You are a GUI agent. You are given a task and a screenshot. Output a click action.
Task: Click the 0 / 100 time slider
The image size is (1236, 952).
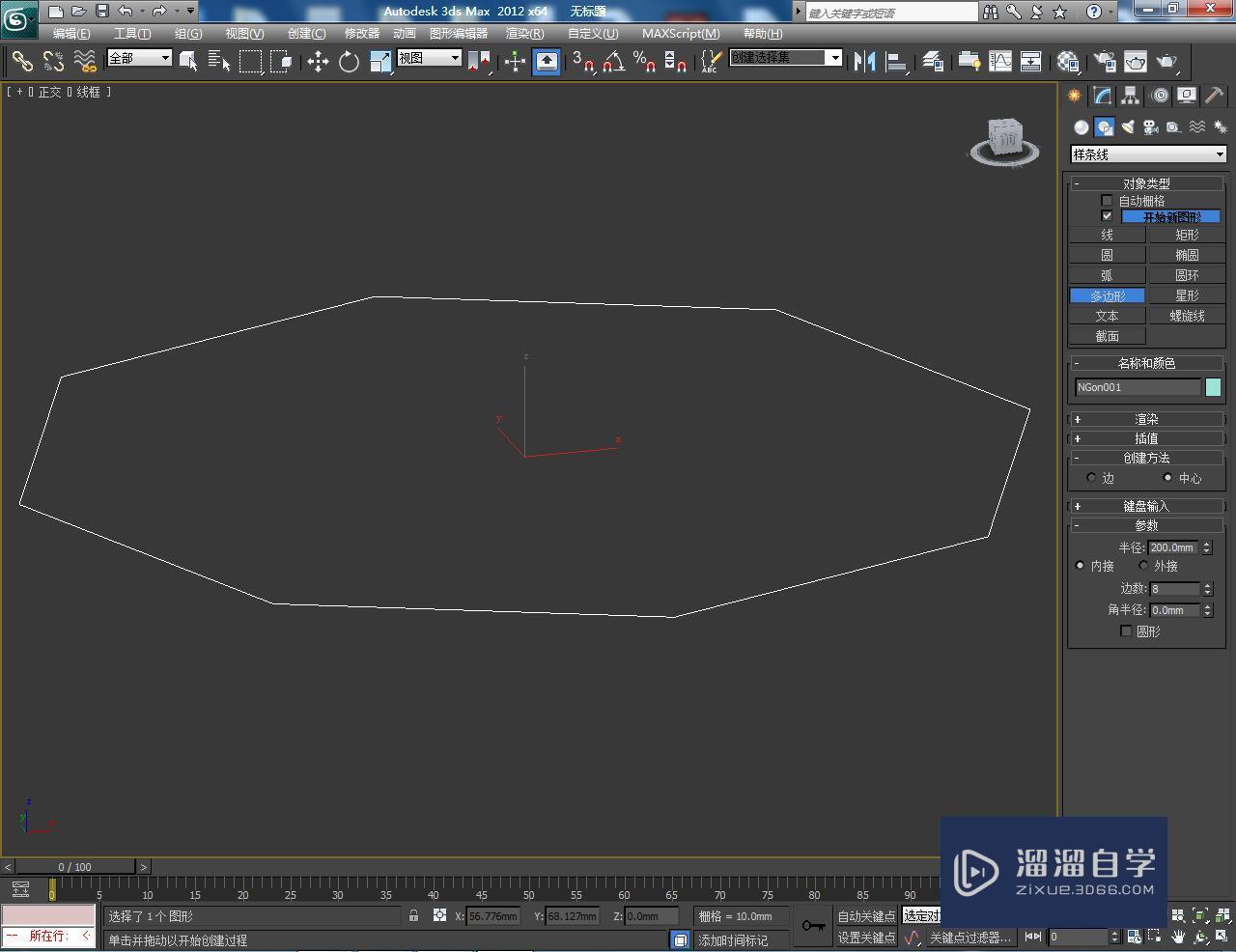[74, 867]
